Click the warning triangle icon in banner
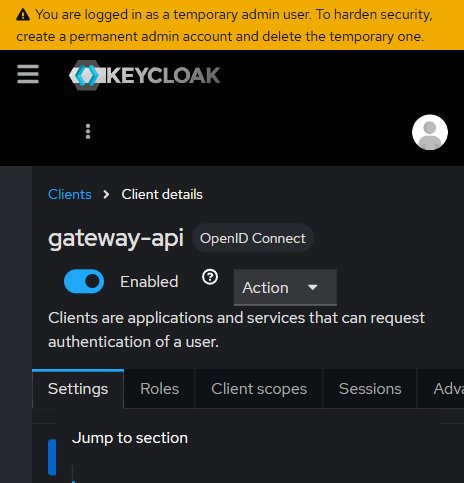 [x=23, y=15]
